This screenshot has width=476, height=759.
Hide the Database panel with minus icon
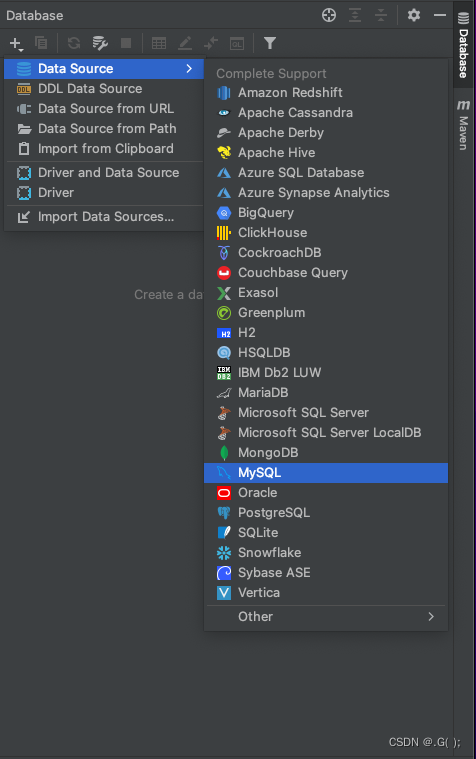point(440,15)
